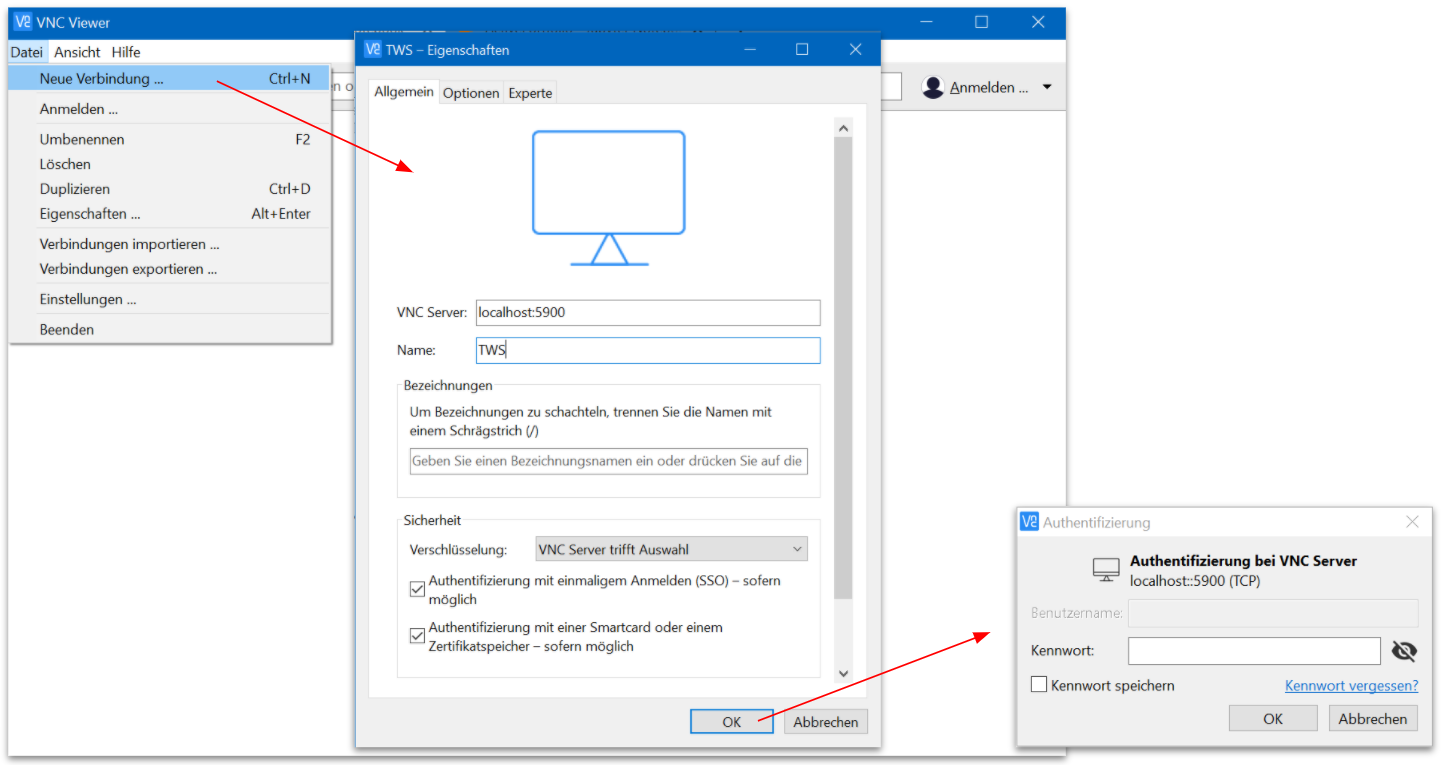Click the small monitor icon in Authentifizierung dialog
This screenshot has height=765, width=1447.
[x=1106, y=570]
